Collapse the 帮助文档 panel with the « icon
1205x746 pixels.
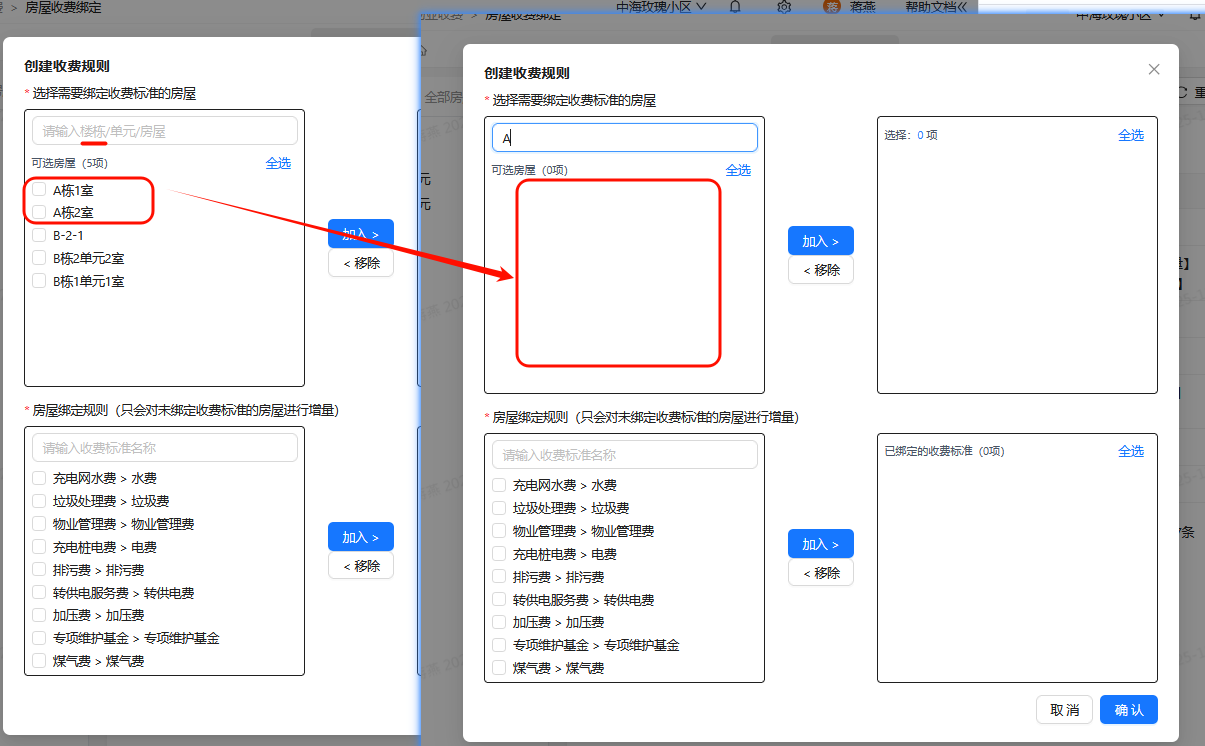tap(962, 9)
